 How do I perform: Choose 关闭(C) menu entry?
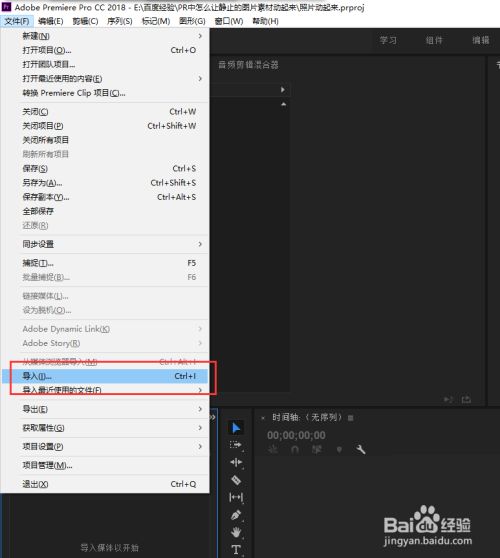(x=105, y=112)
